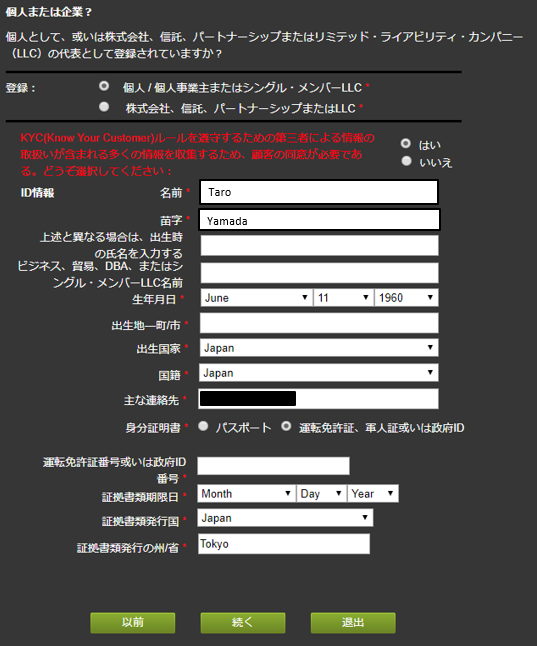The width and height of the screenshot is (537, 646).
Task: Click the red KYC(Know Your Customer) notice text
Action: [197, 154]
